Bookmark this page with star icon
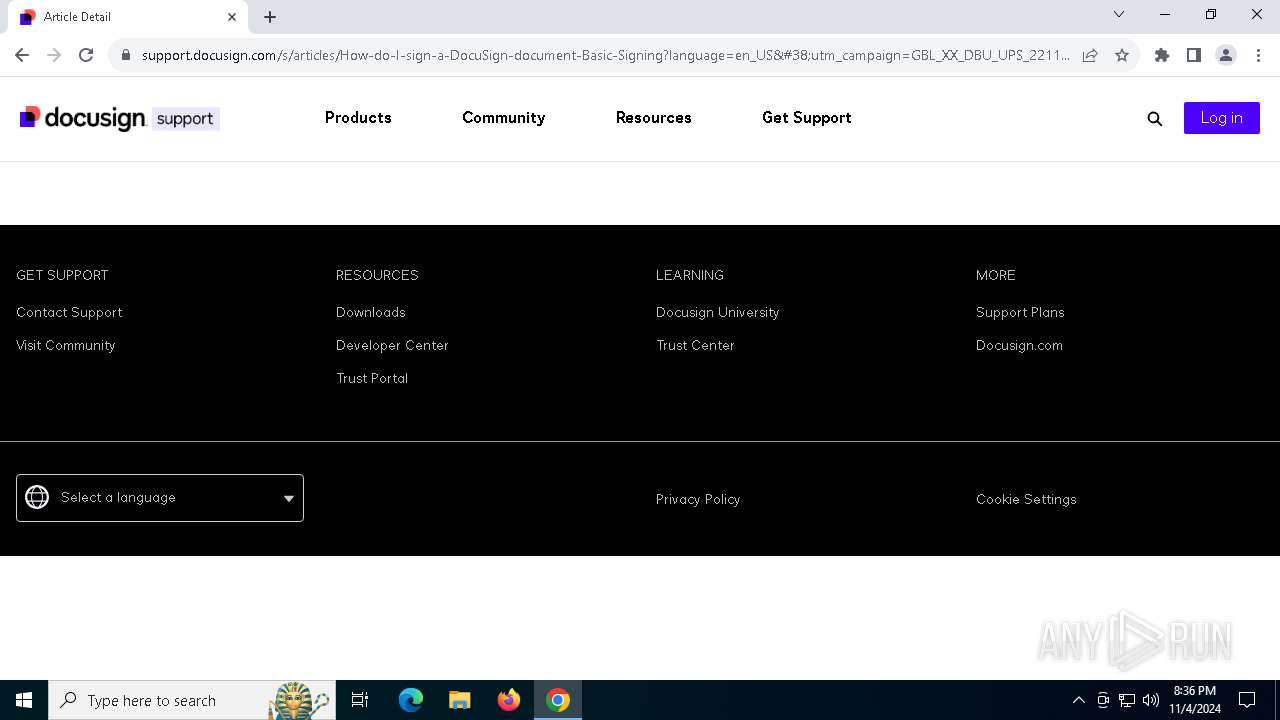 pyautogui.click(x=1122, y=55)
